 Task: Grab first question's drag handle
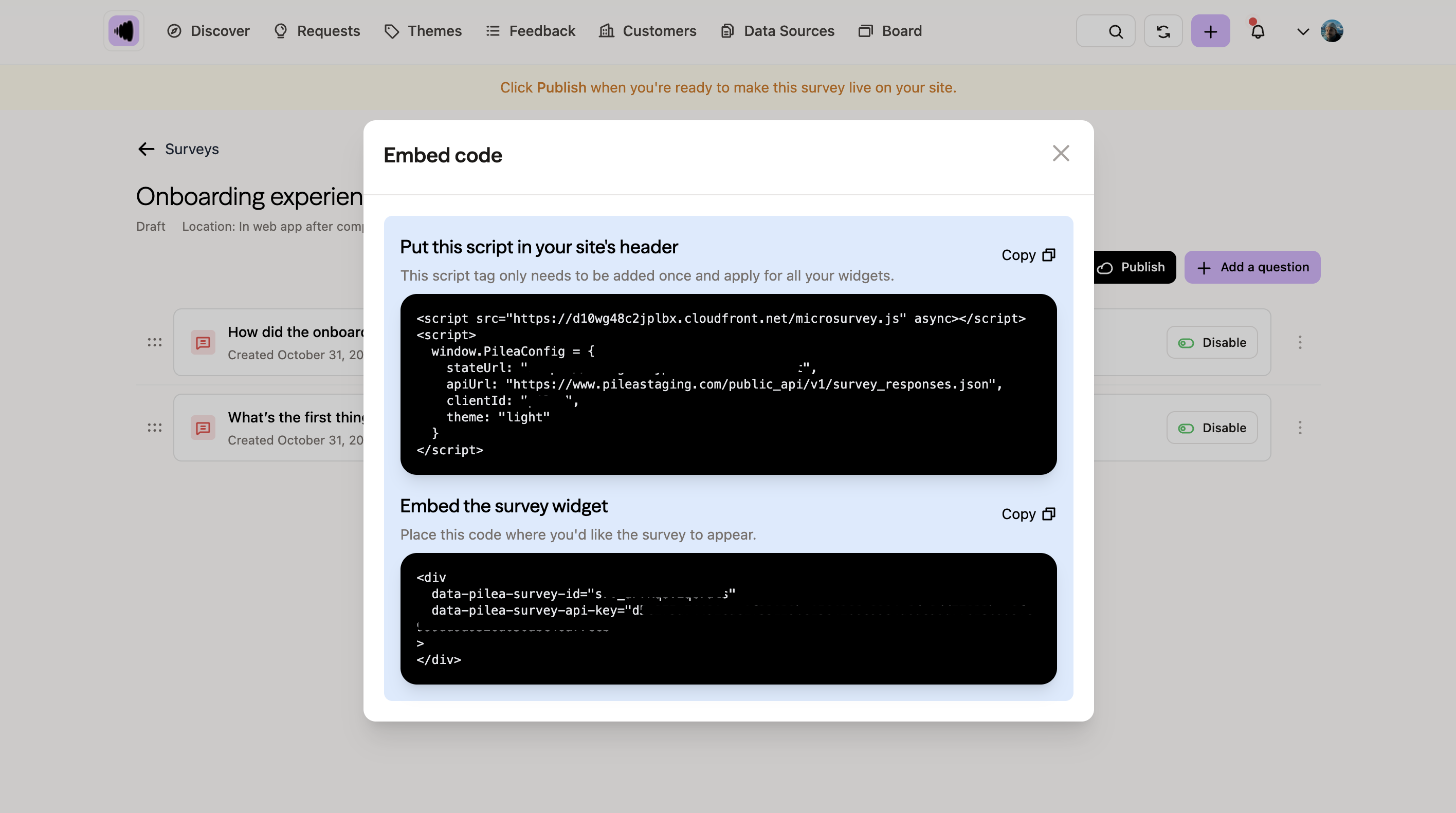pyautogui.click(x=154, y=342)
